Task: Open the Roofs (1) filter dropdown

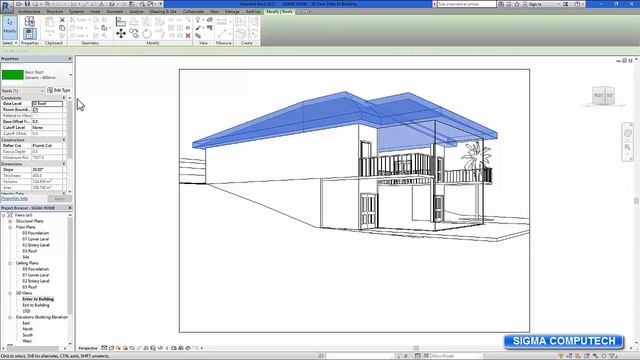Action: click(22, 91)
